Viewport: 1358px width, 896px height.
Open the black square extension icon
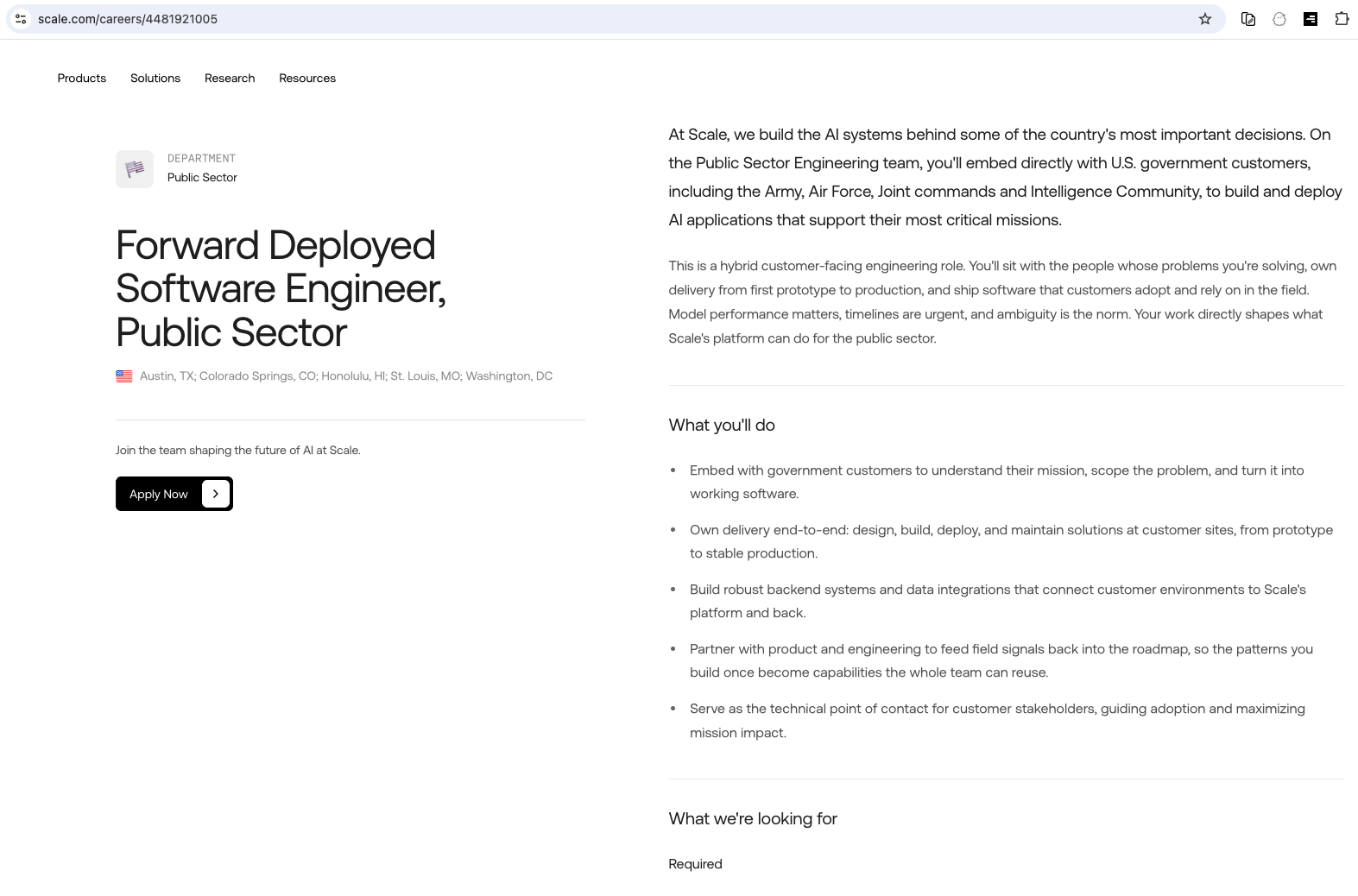click(x=1311, y=19)
